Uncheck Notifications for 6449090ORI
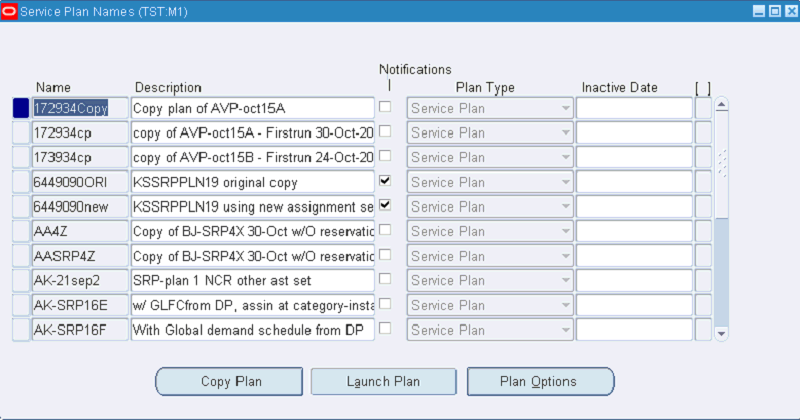Image resolution: width=800 pixels, height=420 pixels. [385, 181]
